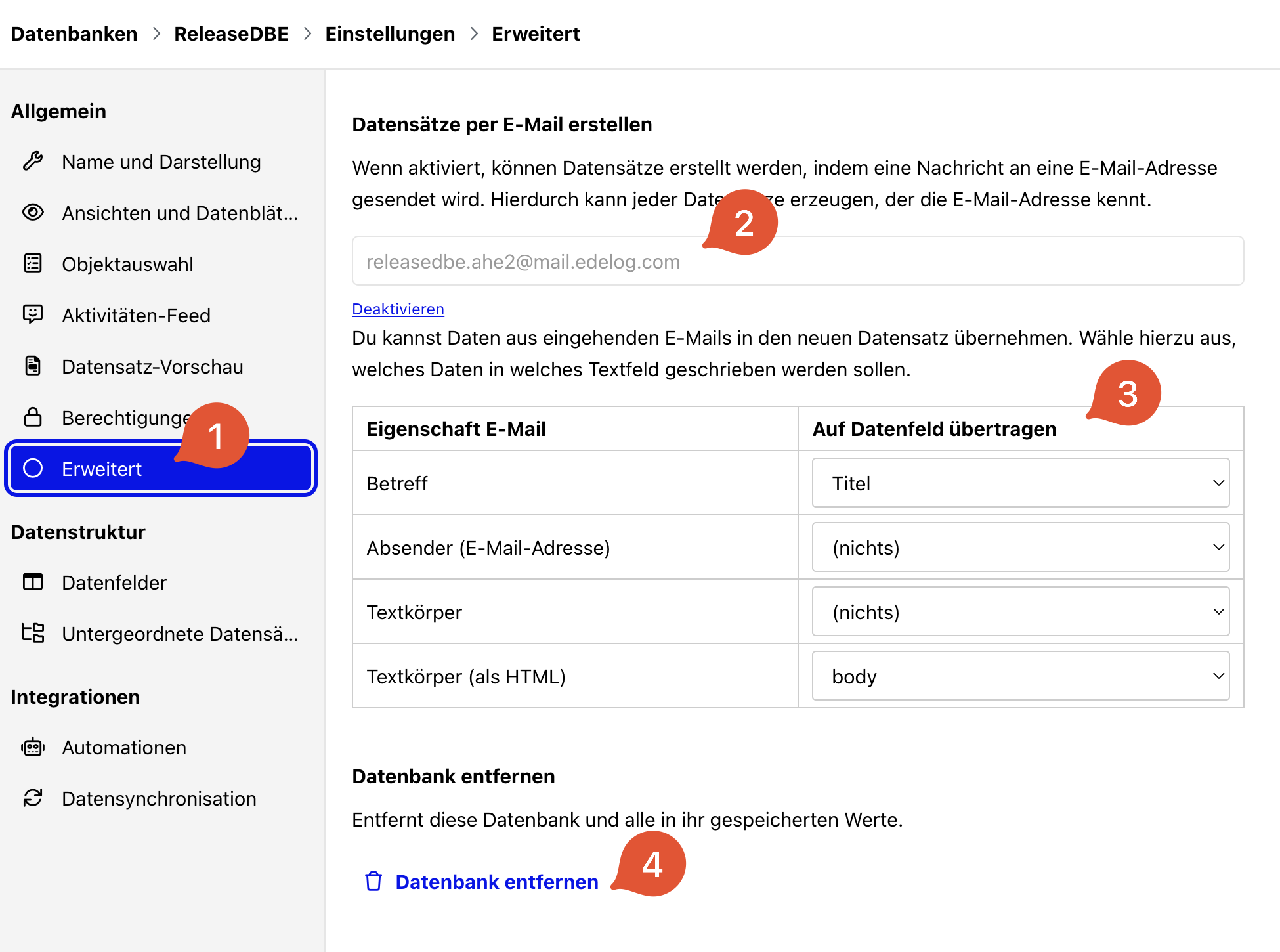Click the Deaktivieren link
This screenshot has width=1280, height=952.
coord(398,309)
